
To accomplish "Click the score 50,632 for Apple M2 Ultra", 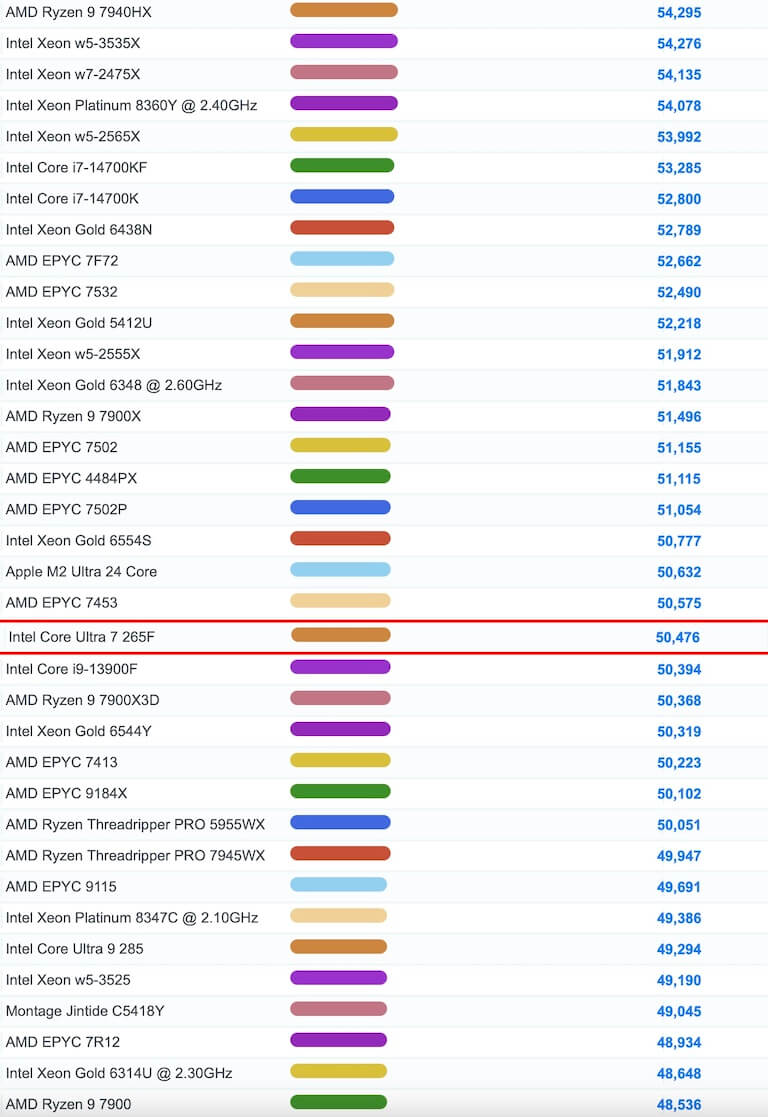I will [679, 572].
